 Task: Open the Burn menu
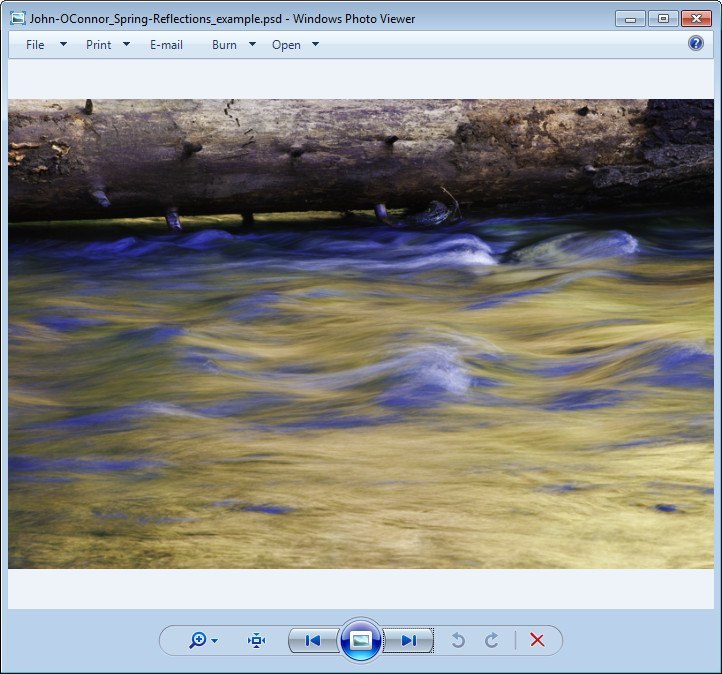[x=224, y=45]
